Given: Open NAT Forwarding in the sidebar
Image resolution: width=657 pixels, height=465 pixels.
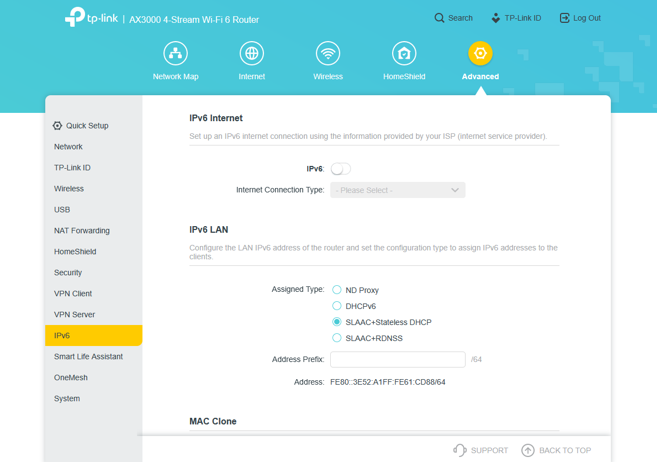Looking at the screenshot, I should (82, 231).
